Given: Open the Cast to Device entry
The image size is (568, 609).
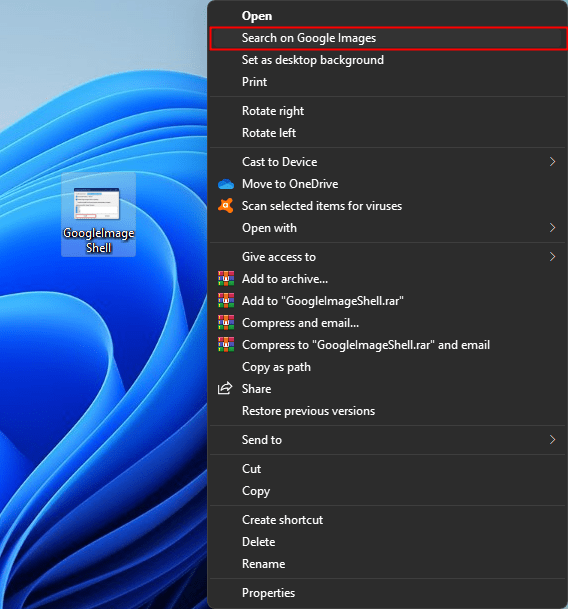Looking at the screenshot, I should tap(387, 162).
